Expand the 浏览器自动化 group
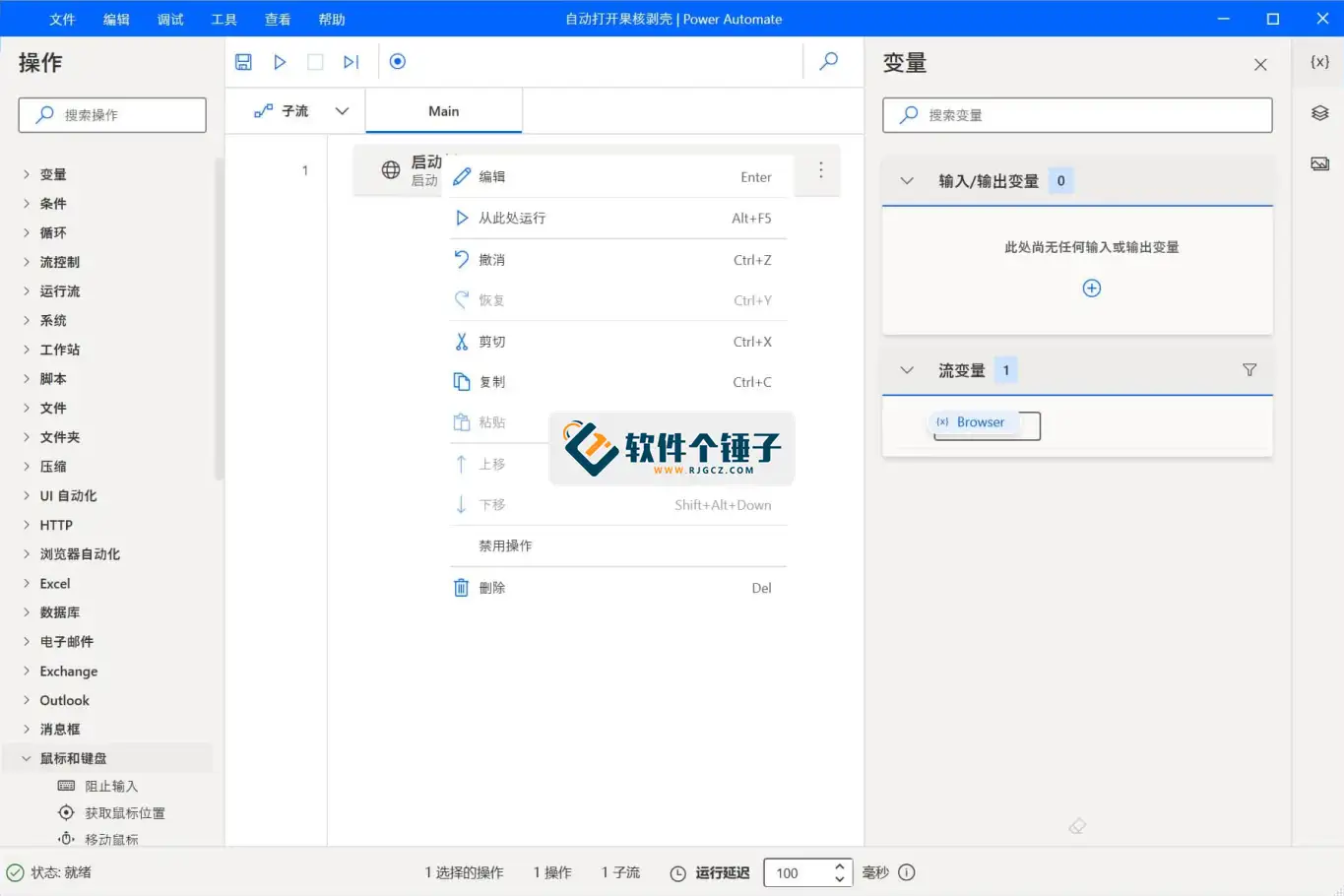This screenshot has width=1344, height=896. (x=27, y=554)
